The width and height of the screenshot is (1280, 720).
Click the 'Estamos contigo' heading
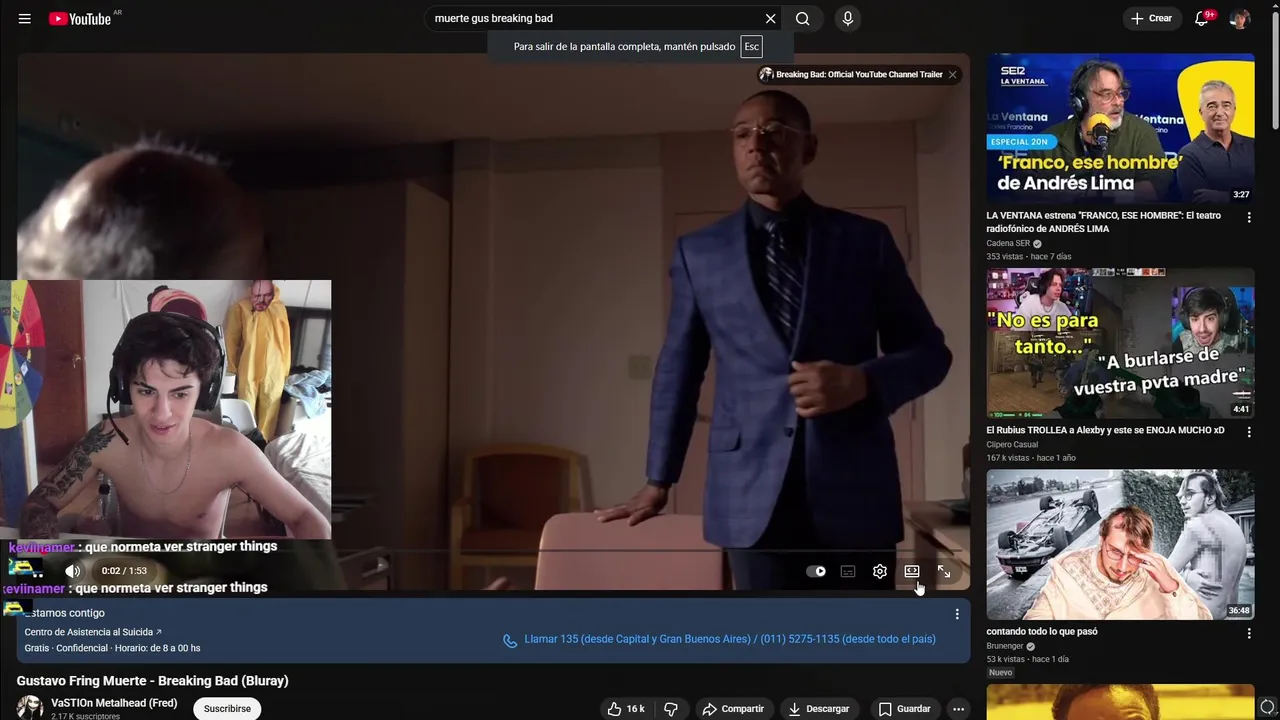click(65, 613)
